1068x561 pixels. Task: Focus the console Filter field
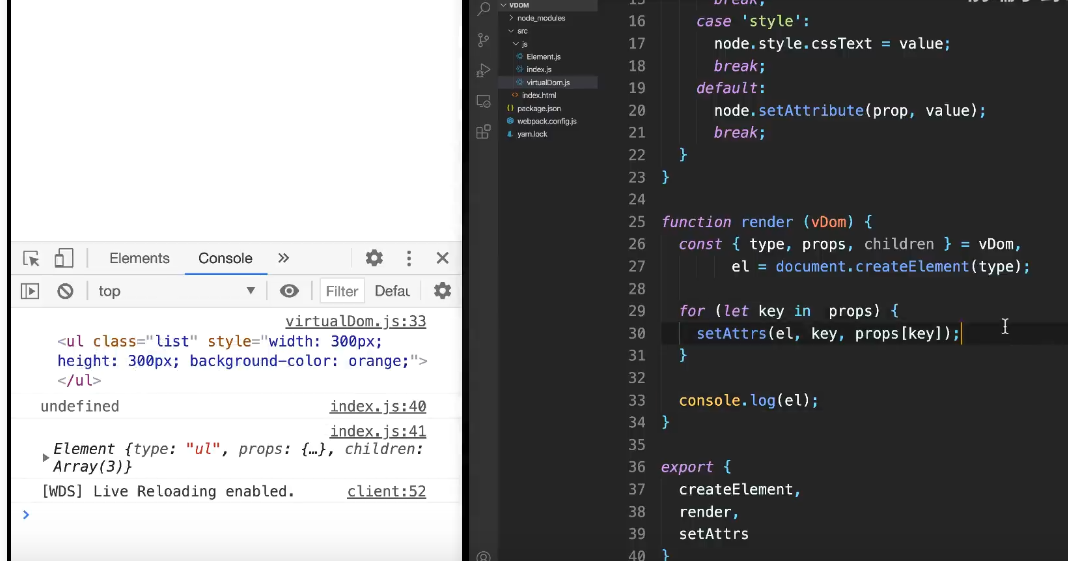pyautogui.click(x=342, y=291)
